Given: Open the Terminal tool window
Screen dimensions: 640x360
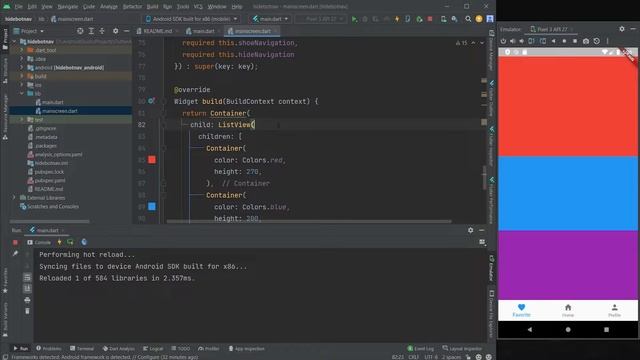Looking at the screenshot, I should (82, 349).
